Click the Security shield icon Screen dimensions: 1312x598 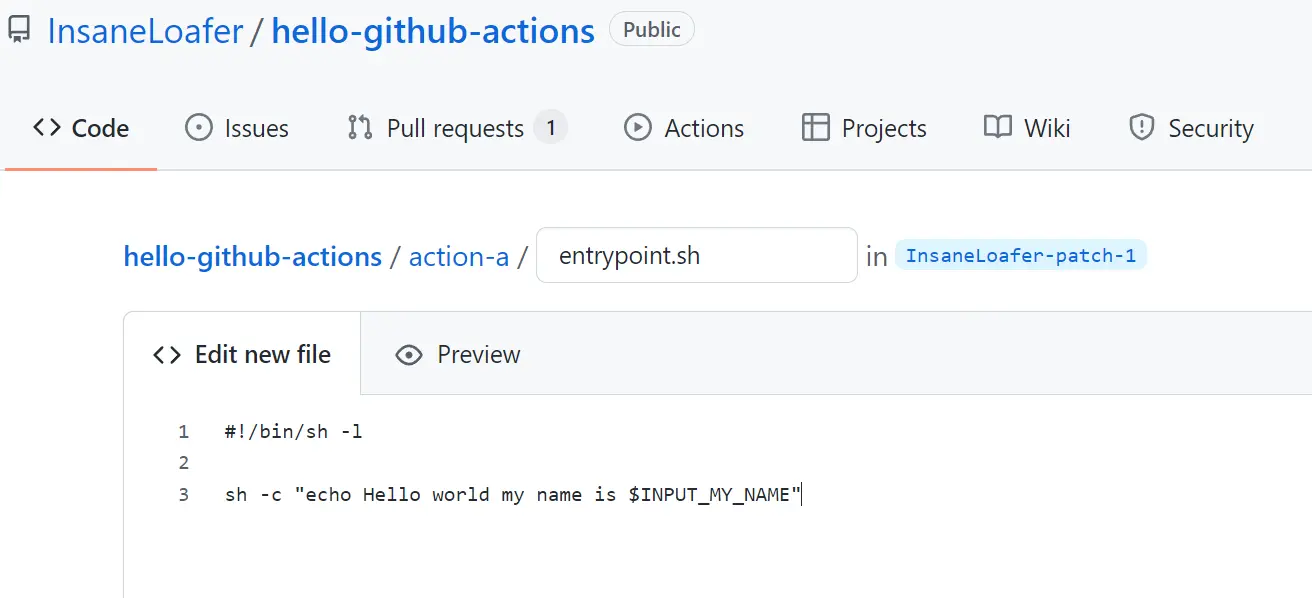coord(1141,128)
